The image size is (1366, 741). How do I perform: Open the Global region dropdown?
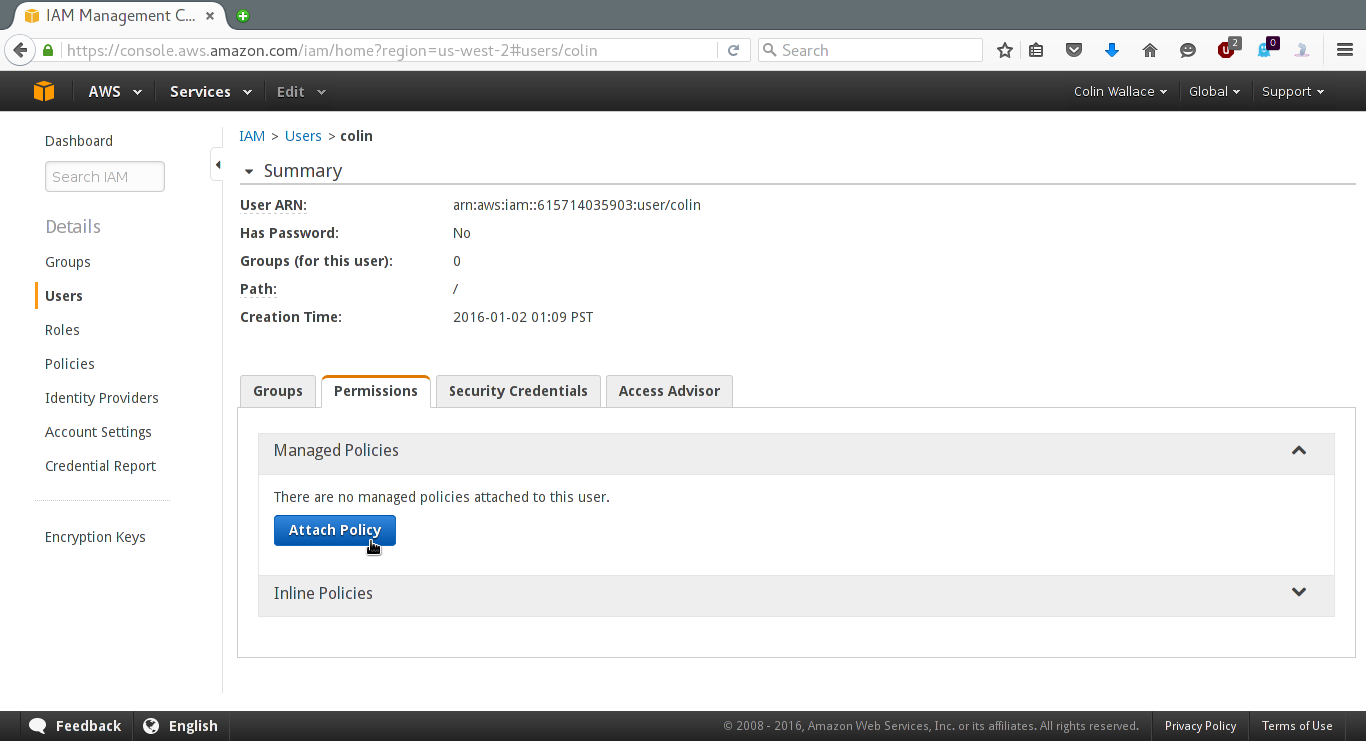point(1214,91)
